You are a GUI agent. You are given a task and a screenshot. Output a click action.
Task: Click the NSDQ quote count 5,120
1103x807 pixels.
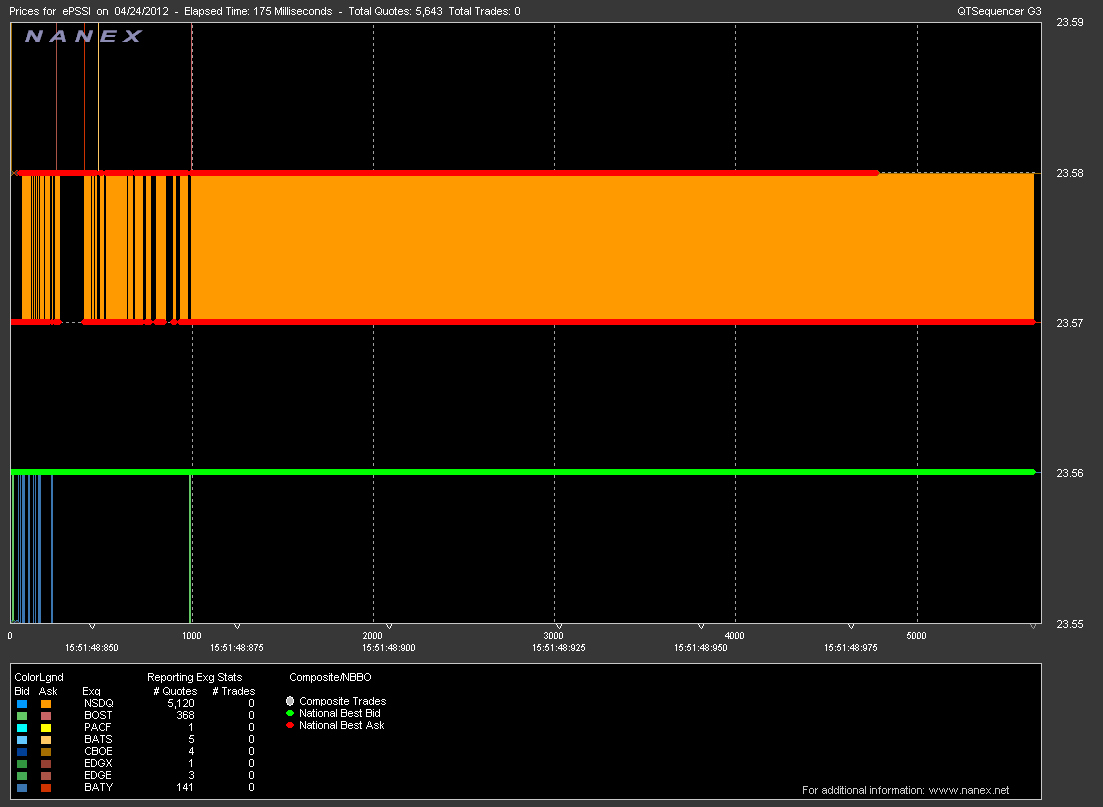[180, 704]
